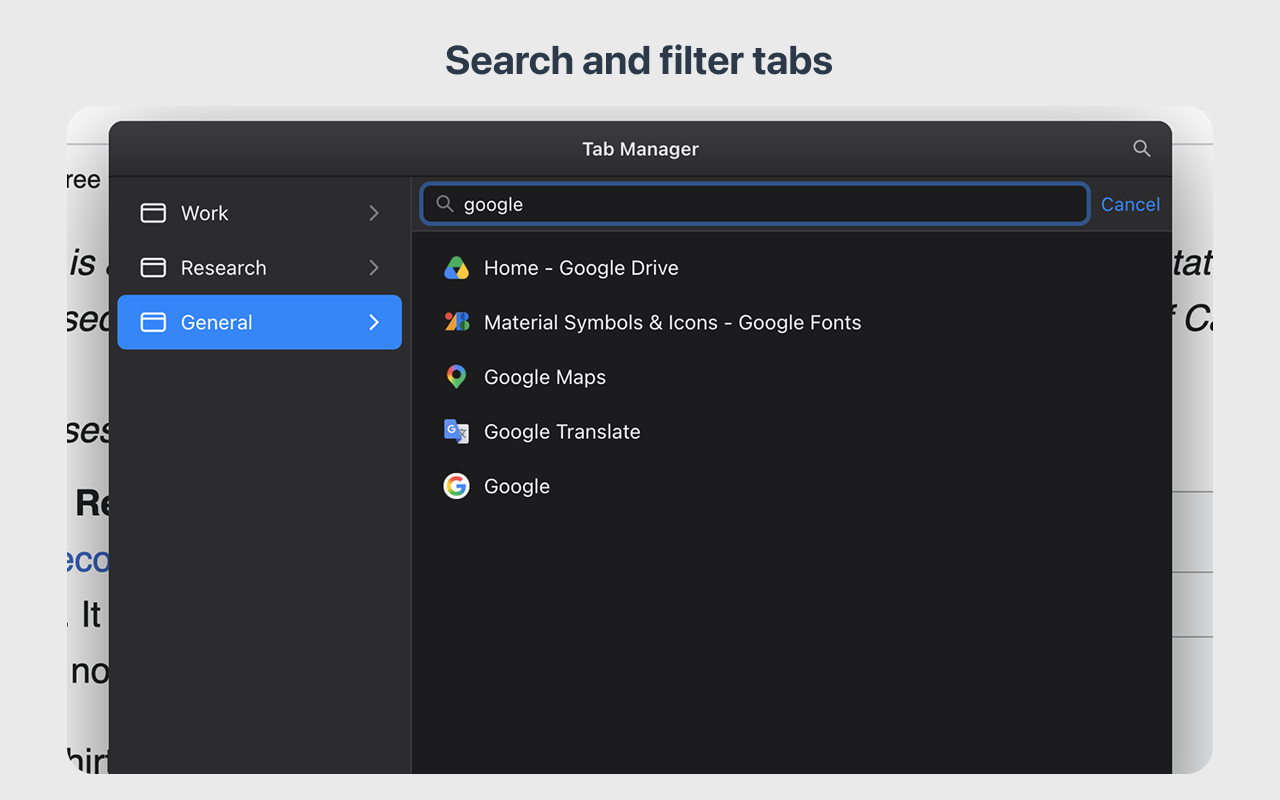Click the Google G logo favicon

pos(456,486)
